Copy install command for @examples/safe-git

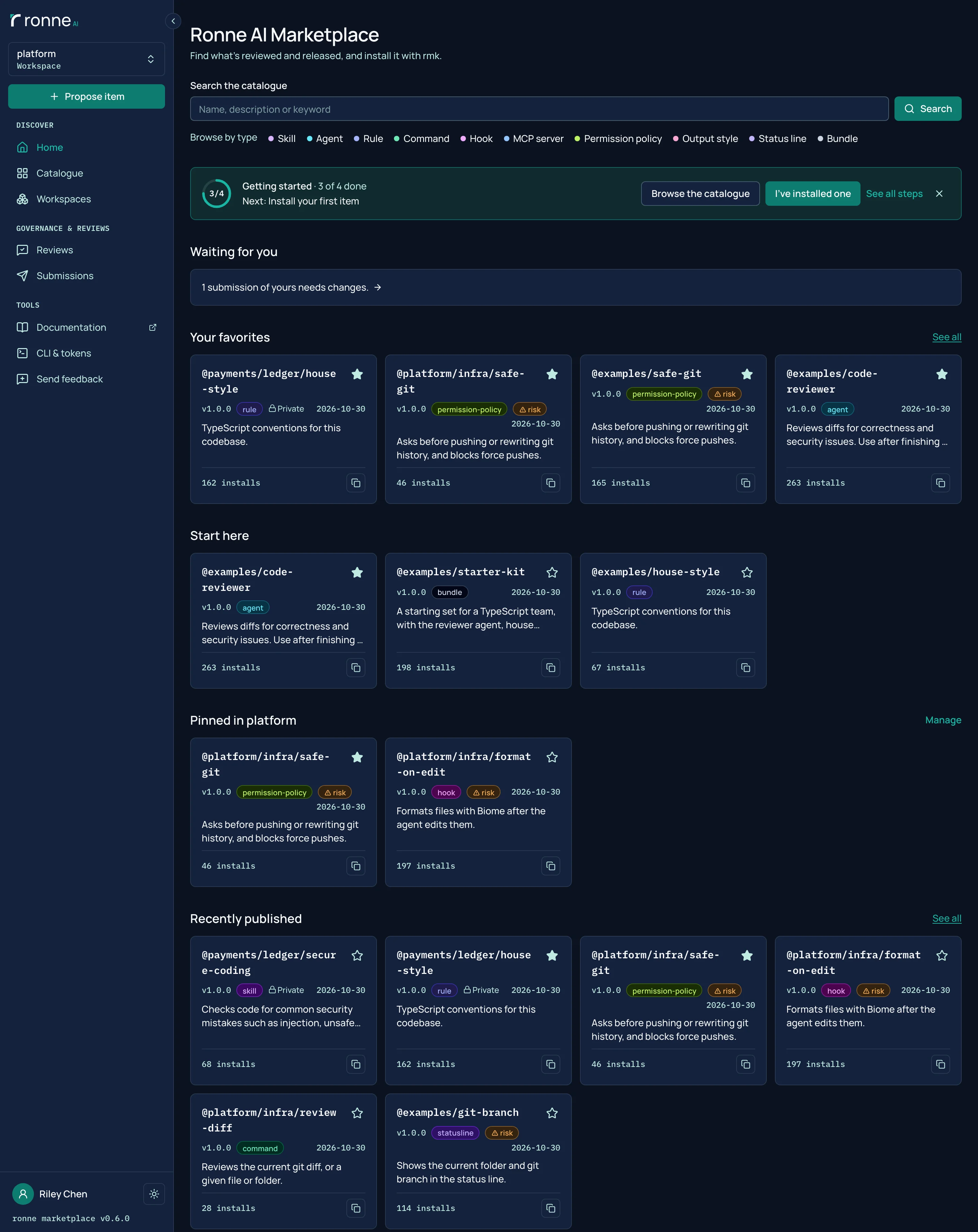pos(745,483)
